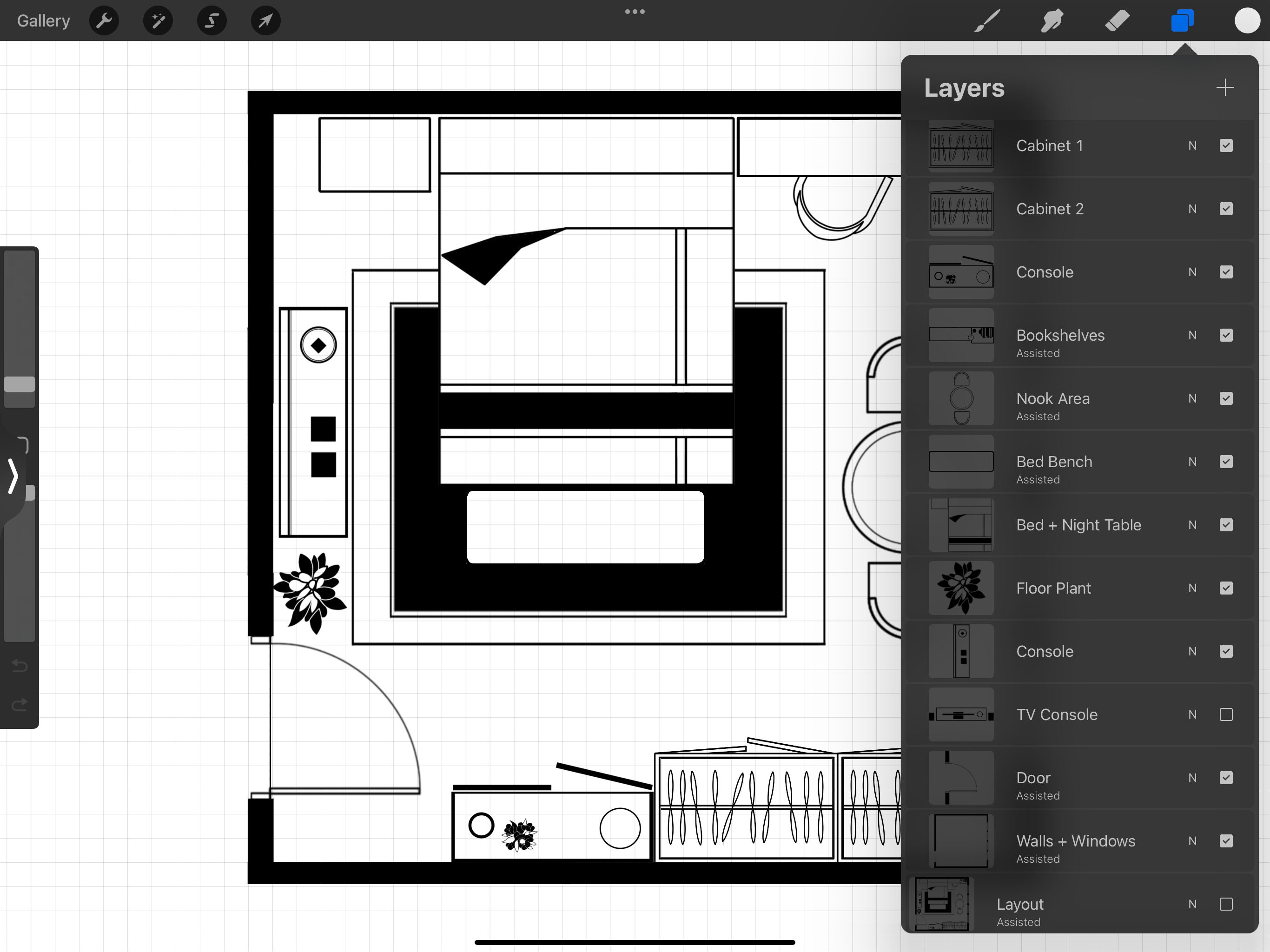Image resolution: width=1270 pixels, height=952 pixels.
Task: Select the Eraser tool
Action: tap(1117, 20)
